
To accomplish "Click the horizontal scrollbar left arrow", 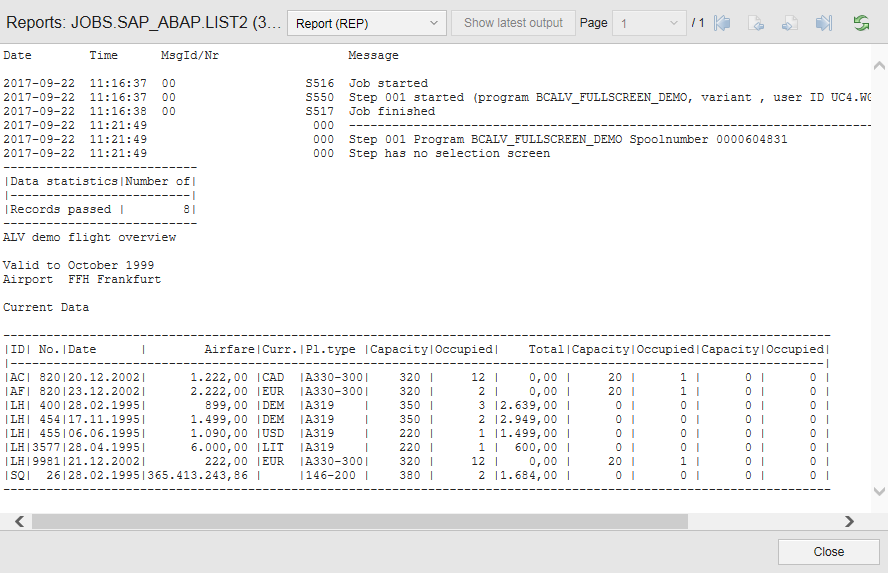I will click(18, 522).
